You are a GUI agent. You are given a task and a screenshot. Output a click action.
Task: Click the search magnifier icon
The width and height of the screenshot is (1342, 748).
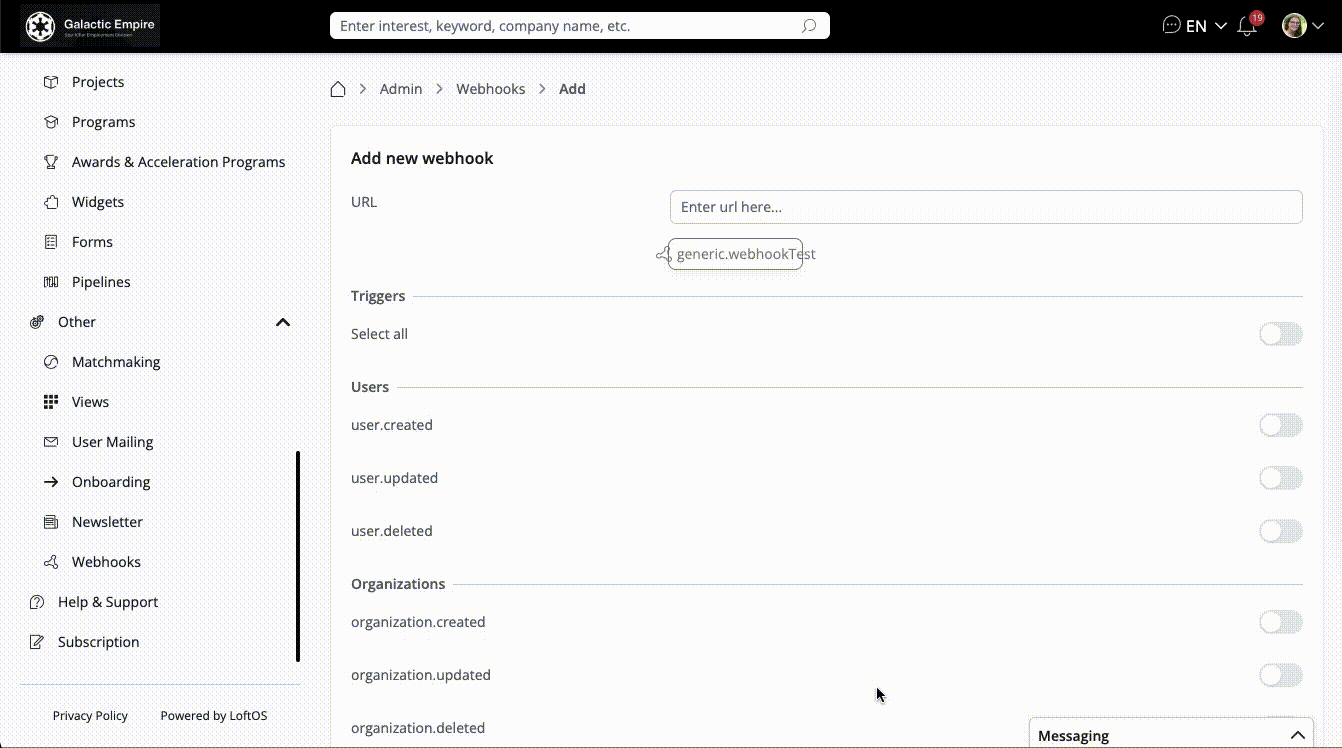coord(809,26)
